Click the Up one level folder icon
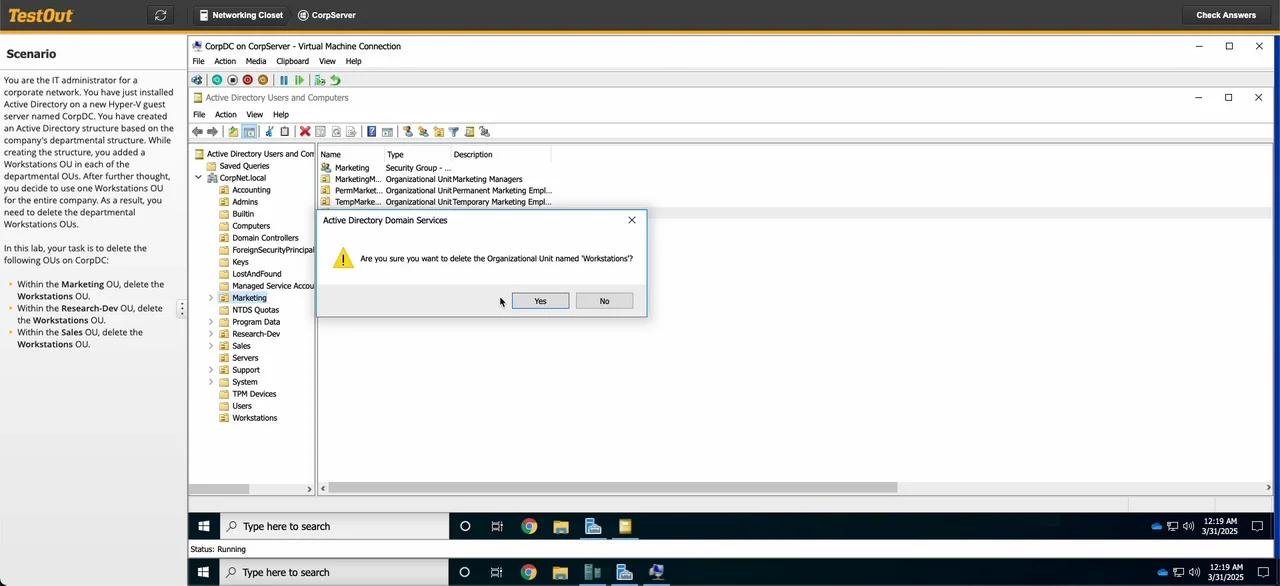This screenshot has width=1280, height=586. coord(233,132)
